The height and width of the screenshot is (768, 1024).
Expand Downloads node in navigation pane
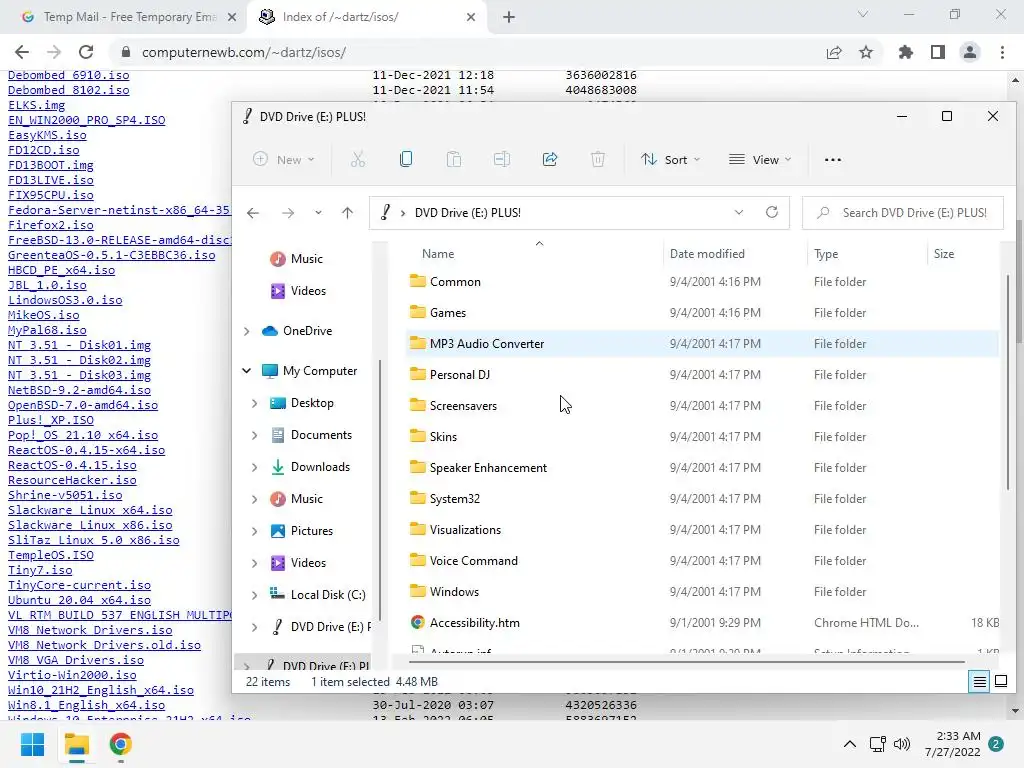(254, 468)
